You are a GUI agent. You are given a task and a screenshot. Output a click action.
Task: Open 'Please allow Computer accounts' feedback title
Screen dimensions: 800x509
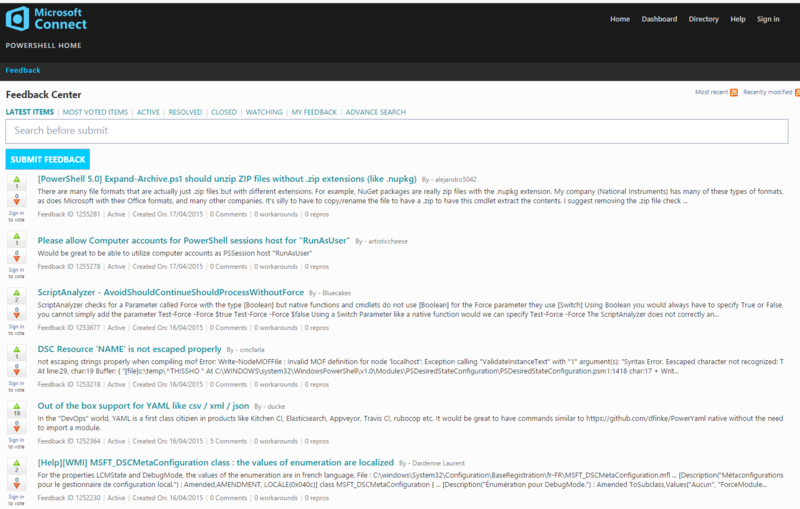point(193,241)
